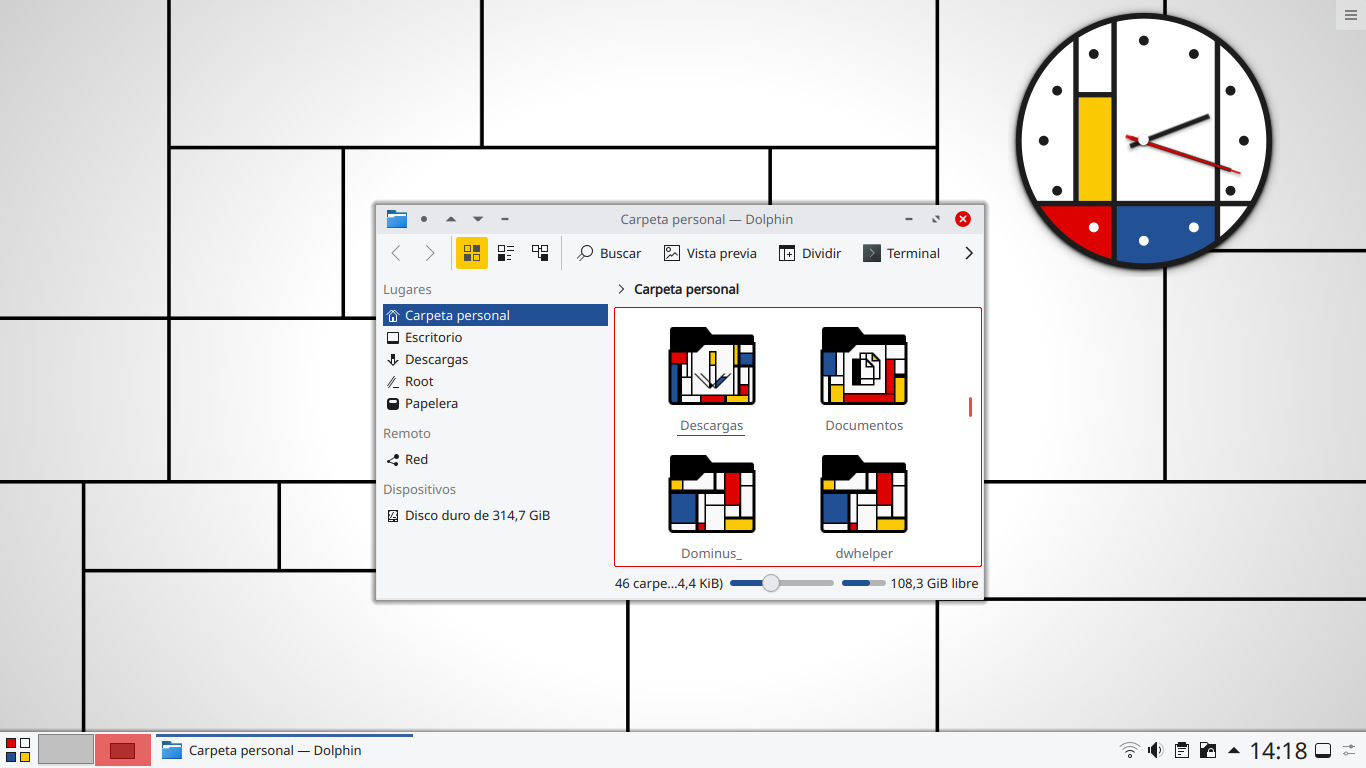Click the Carpeta personal breadcrumb
The width and height of the screenshot is (1366, 768).
(687, 289)
